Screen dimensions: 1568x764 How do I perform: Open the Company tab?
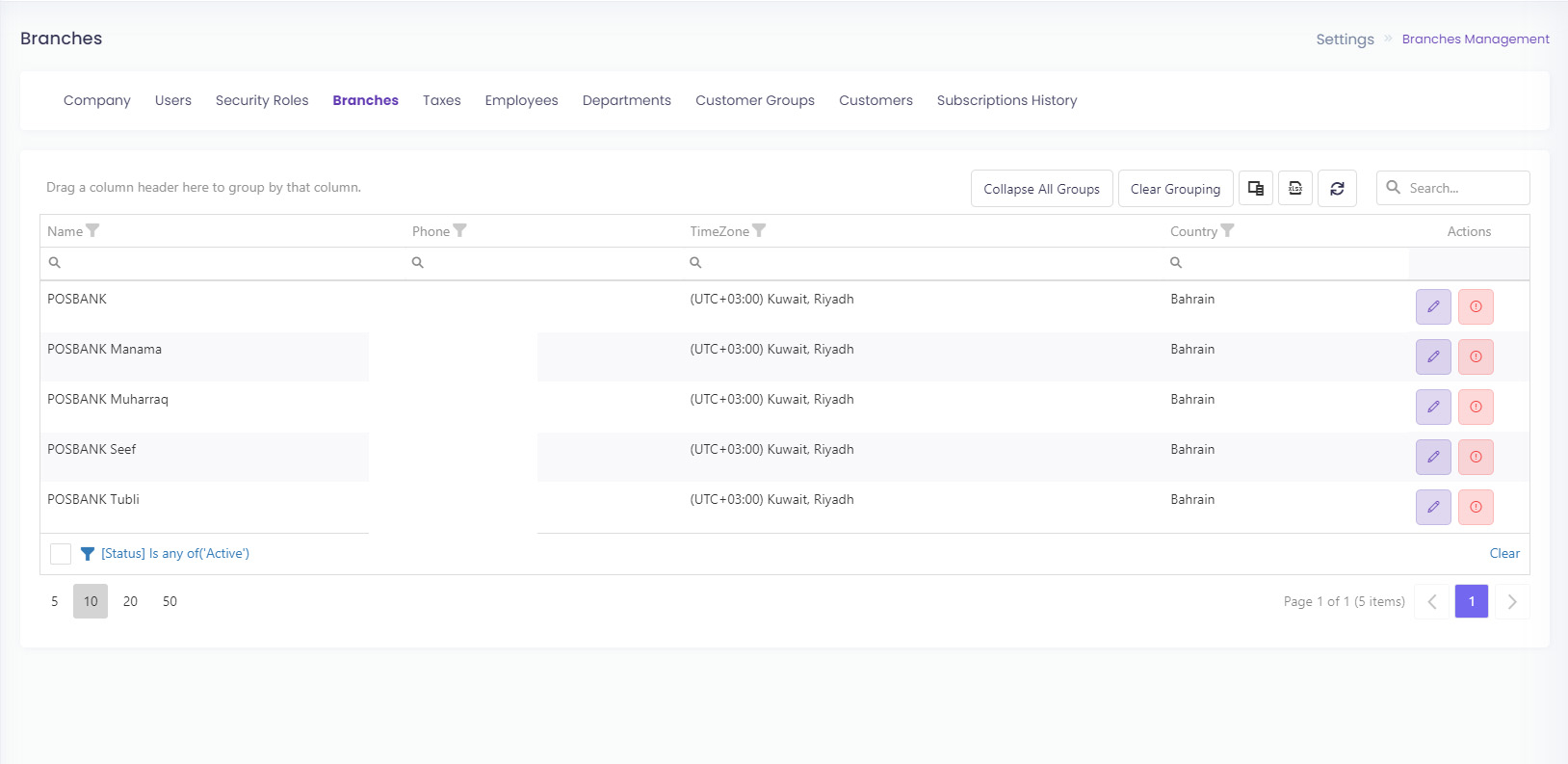97,100
